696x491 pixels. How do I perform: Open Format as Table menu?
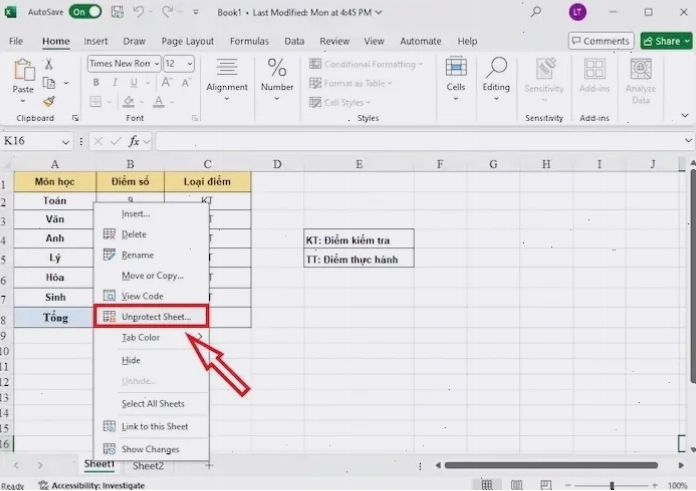[x=351, y=83]
